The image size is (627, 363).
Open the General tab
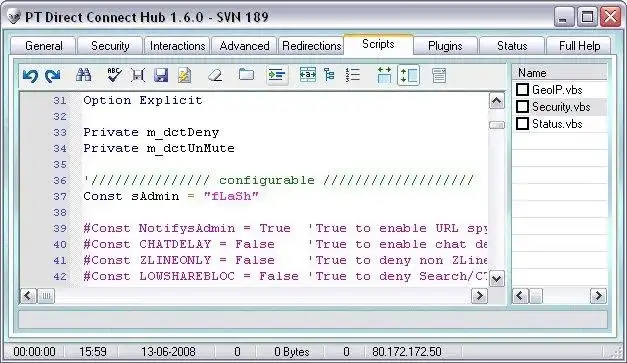[x=44, y=46]
